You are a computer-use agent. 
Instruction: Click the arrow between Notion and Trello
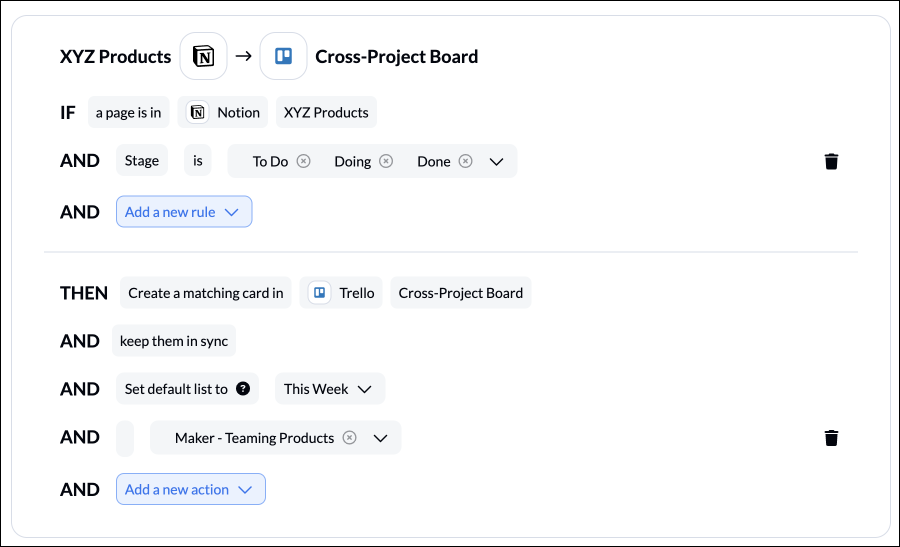coord(244,56)
